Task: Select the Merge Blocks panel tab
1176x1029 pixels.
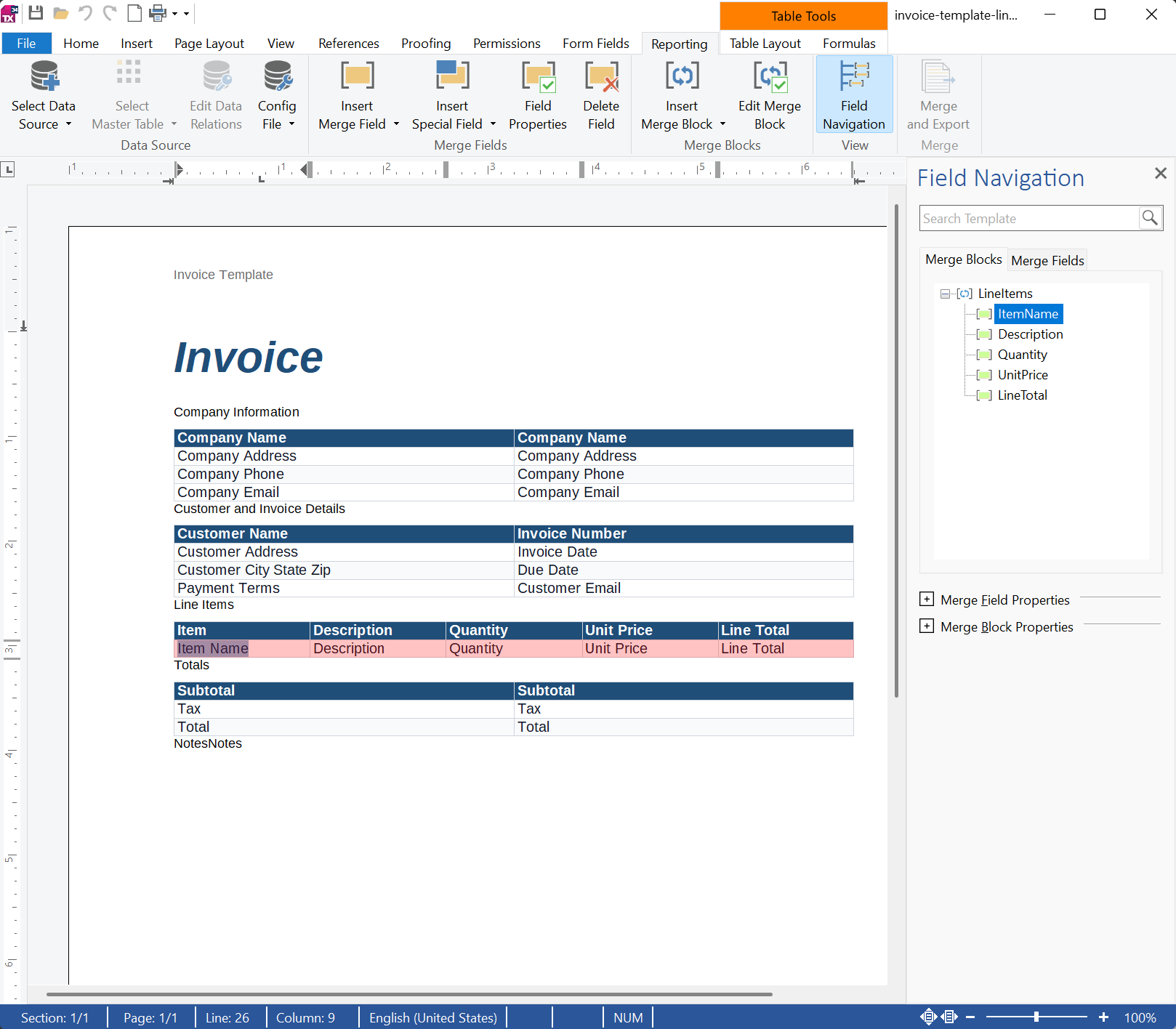Action: 964,259
